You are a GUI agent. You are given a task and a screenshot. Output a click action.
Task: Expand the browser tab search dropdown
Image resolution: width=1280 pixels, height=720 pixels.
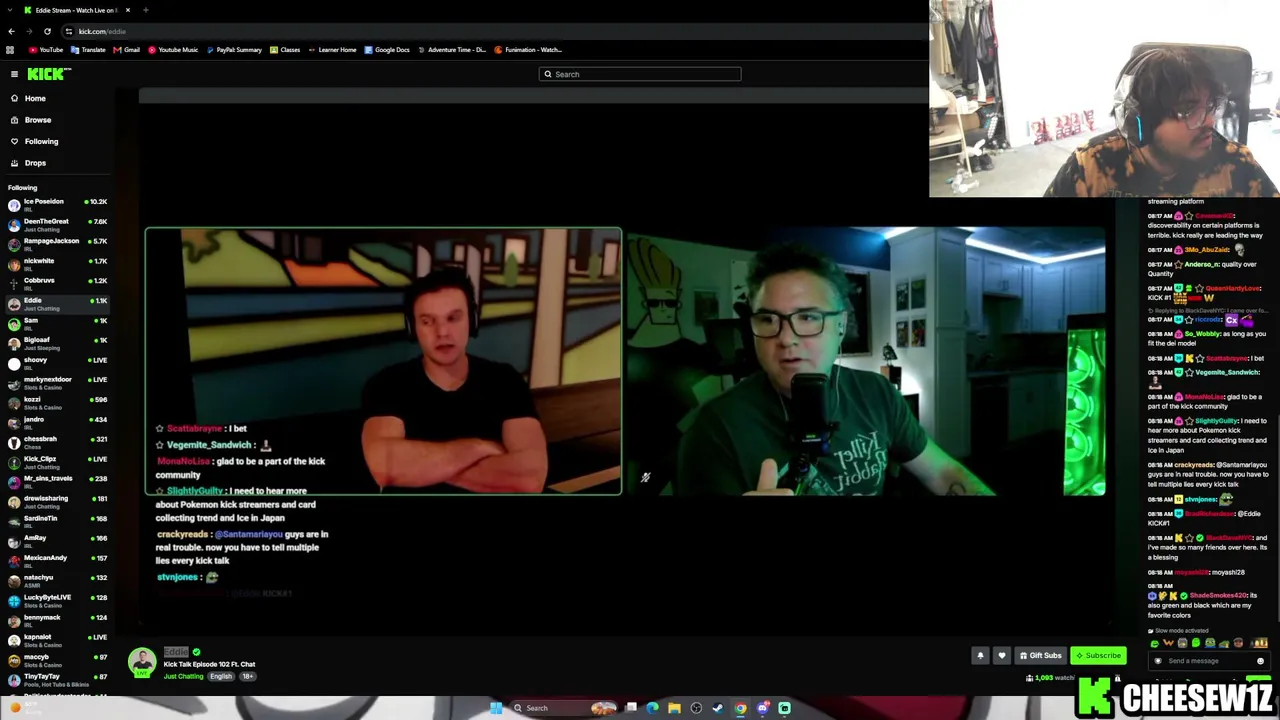tap(10, 10)
